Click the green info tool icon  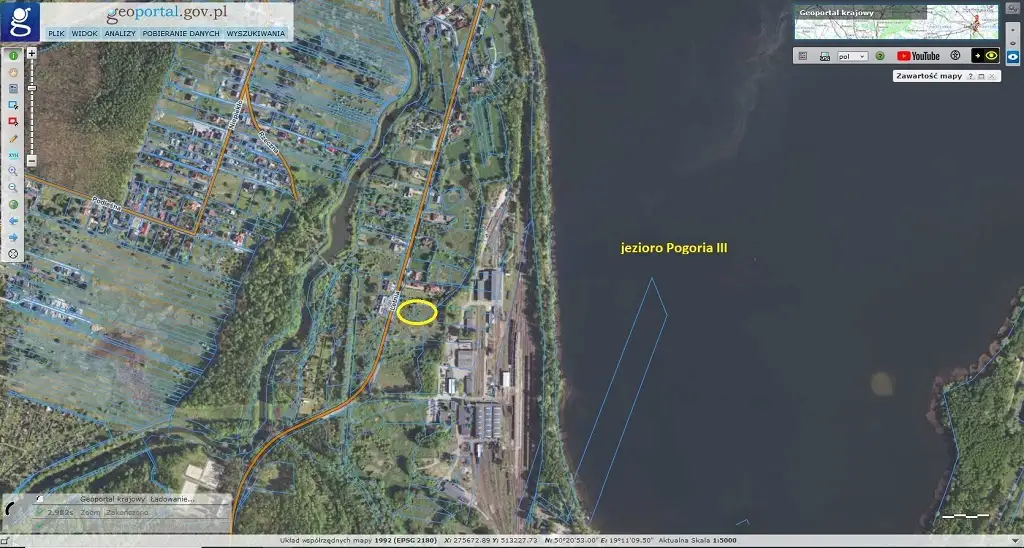[14, 56]
